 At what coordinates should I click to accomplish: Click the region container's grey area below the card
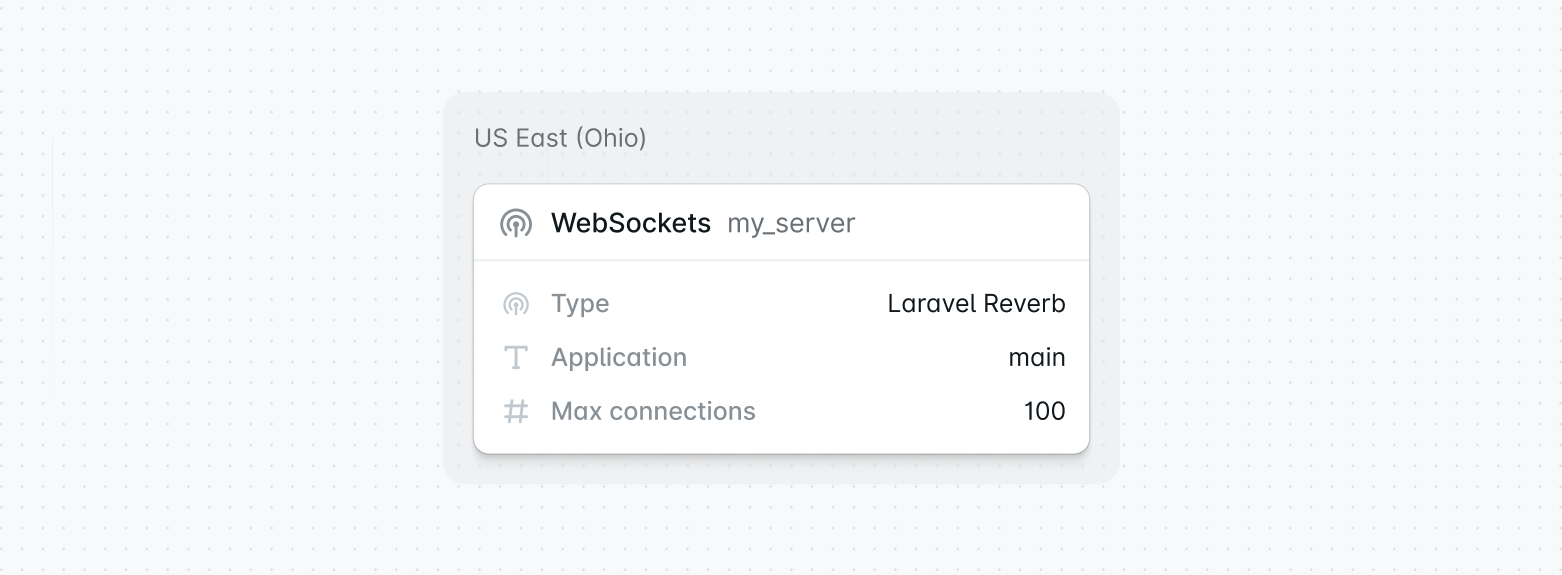pyautogui.click(x=780, y=469)
